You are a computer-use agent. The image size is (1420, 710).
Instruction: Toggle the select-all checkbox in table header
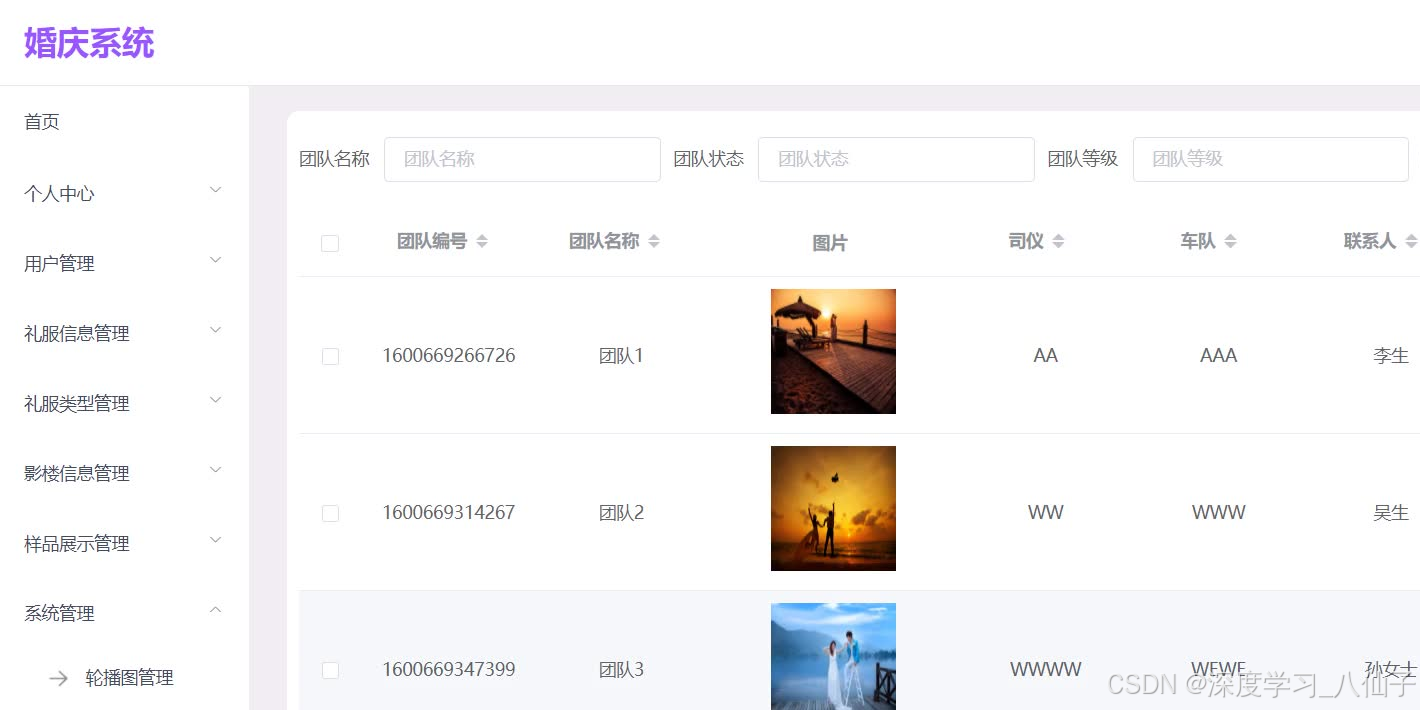330,243
